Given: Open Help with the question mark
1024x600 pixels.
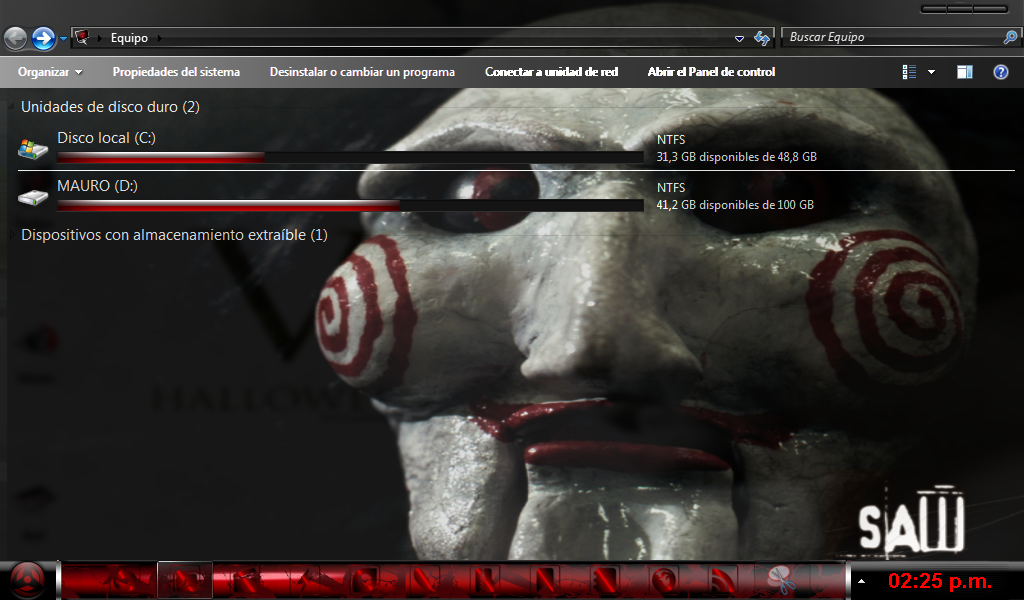Looking at the screenshot, I should click(x=1000, y=72).
